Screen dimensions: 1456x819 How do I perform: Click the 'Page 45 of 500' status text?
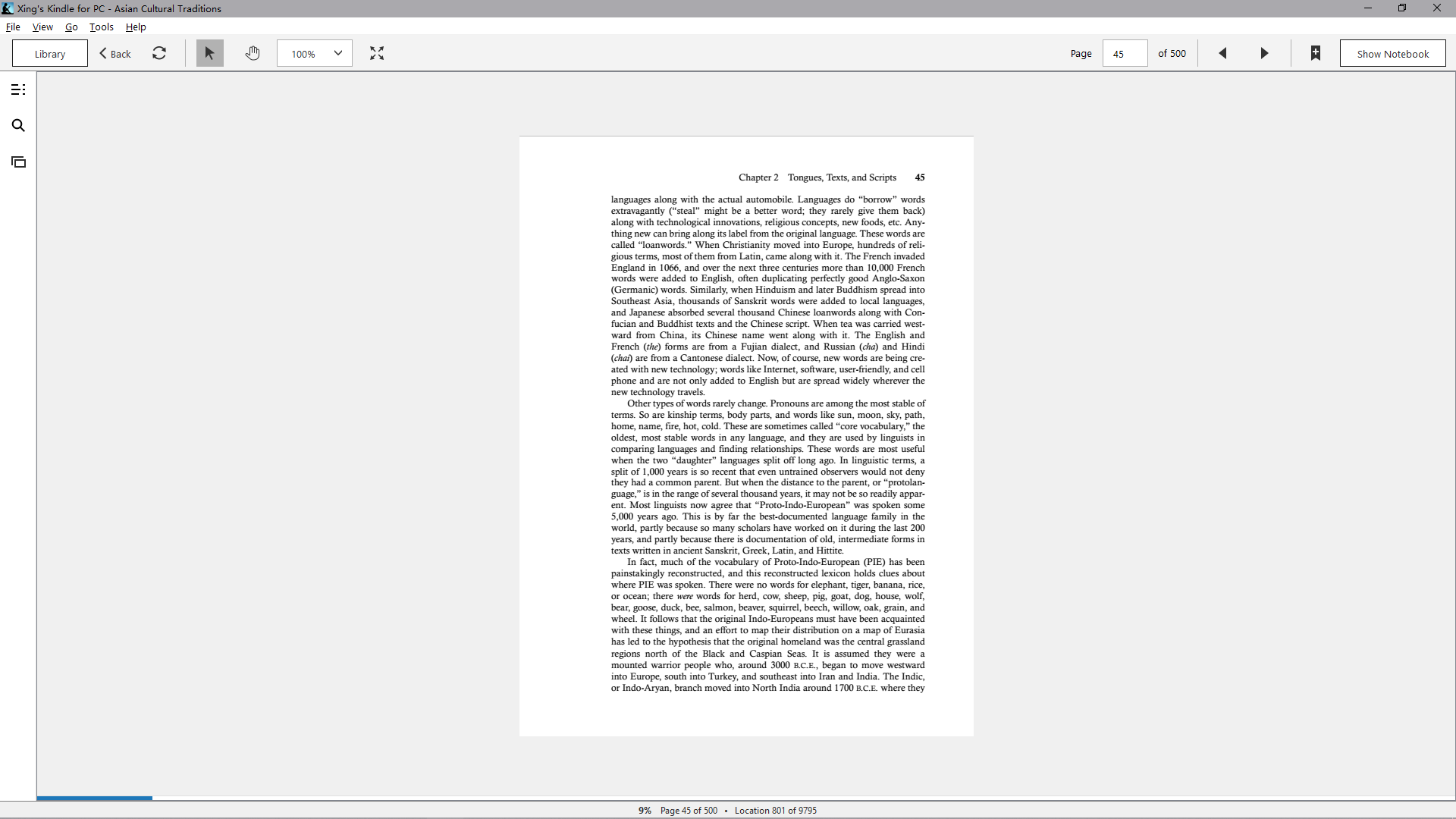pos(689,810)
